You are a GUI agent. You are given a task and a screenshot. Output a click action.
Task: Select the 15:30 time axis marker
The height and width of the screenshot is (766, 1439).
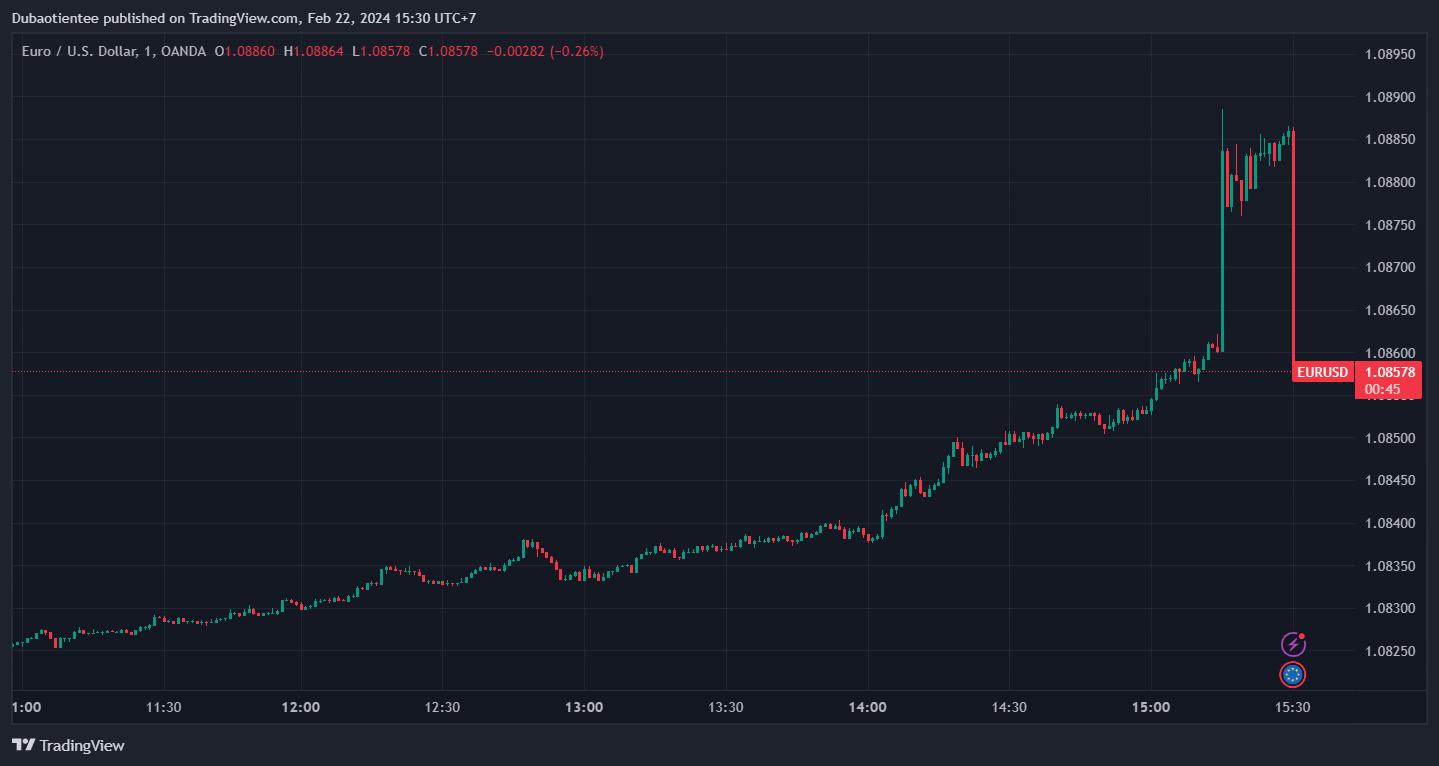click(x=1292, y=707)
